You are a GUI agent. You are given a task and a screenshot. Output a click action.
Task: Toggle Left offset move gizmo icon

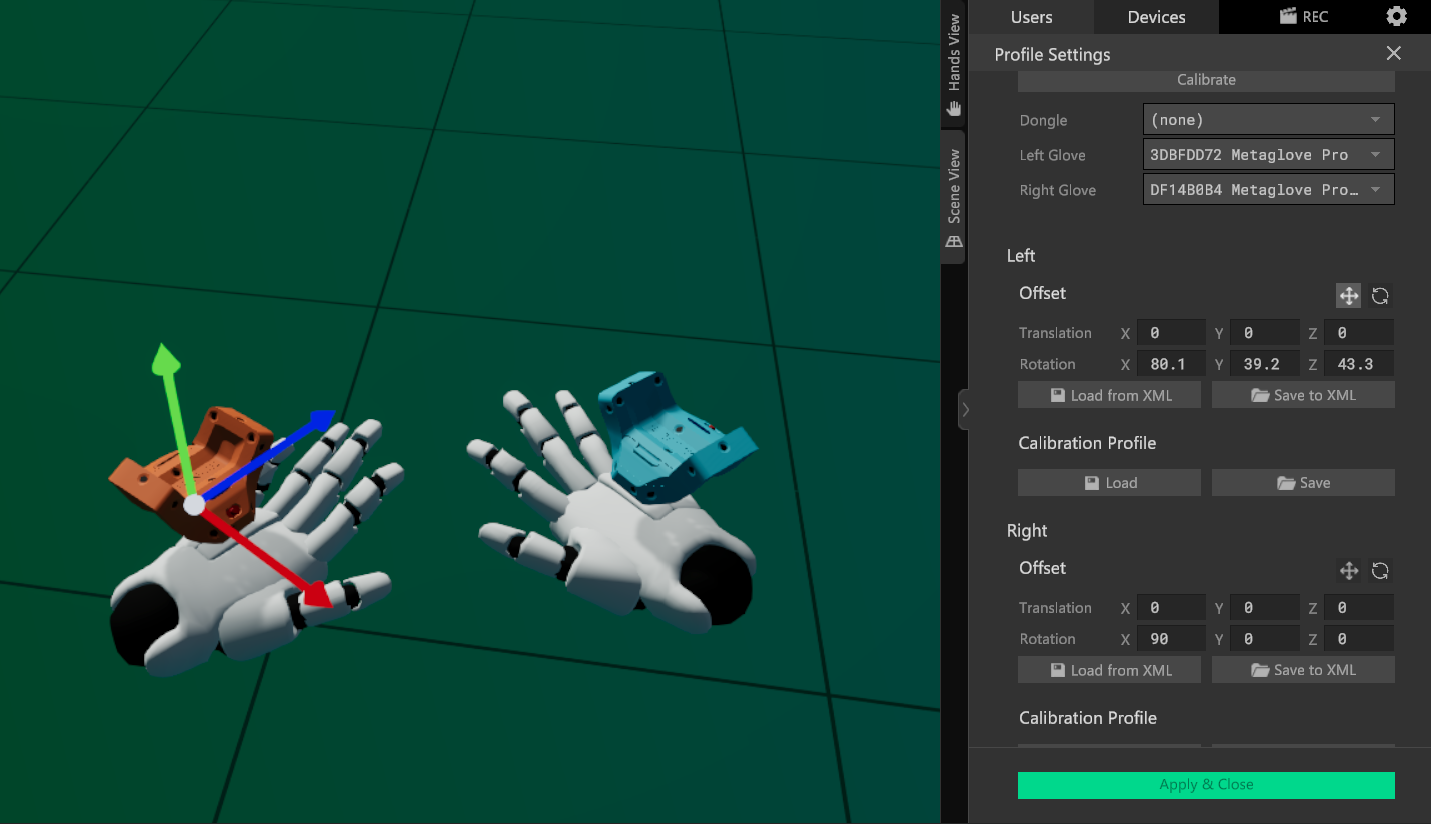click(x=1348, y=296)
